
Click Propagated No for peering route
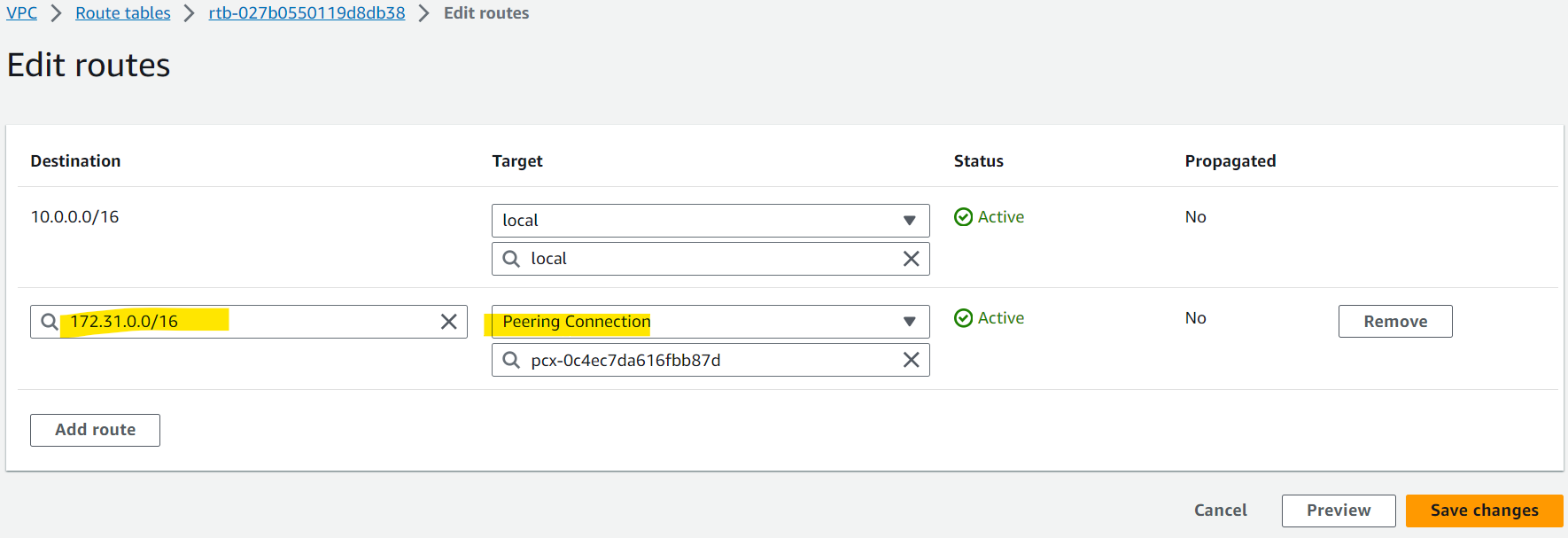pyautogui.click(x=1196, y=318)
